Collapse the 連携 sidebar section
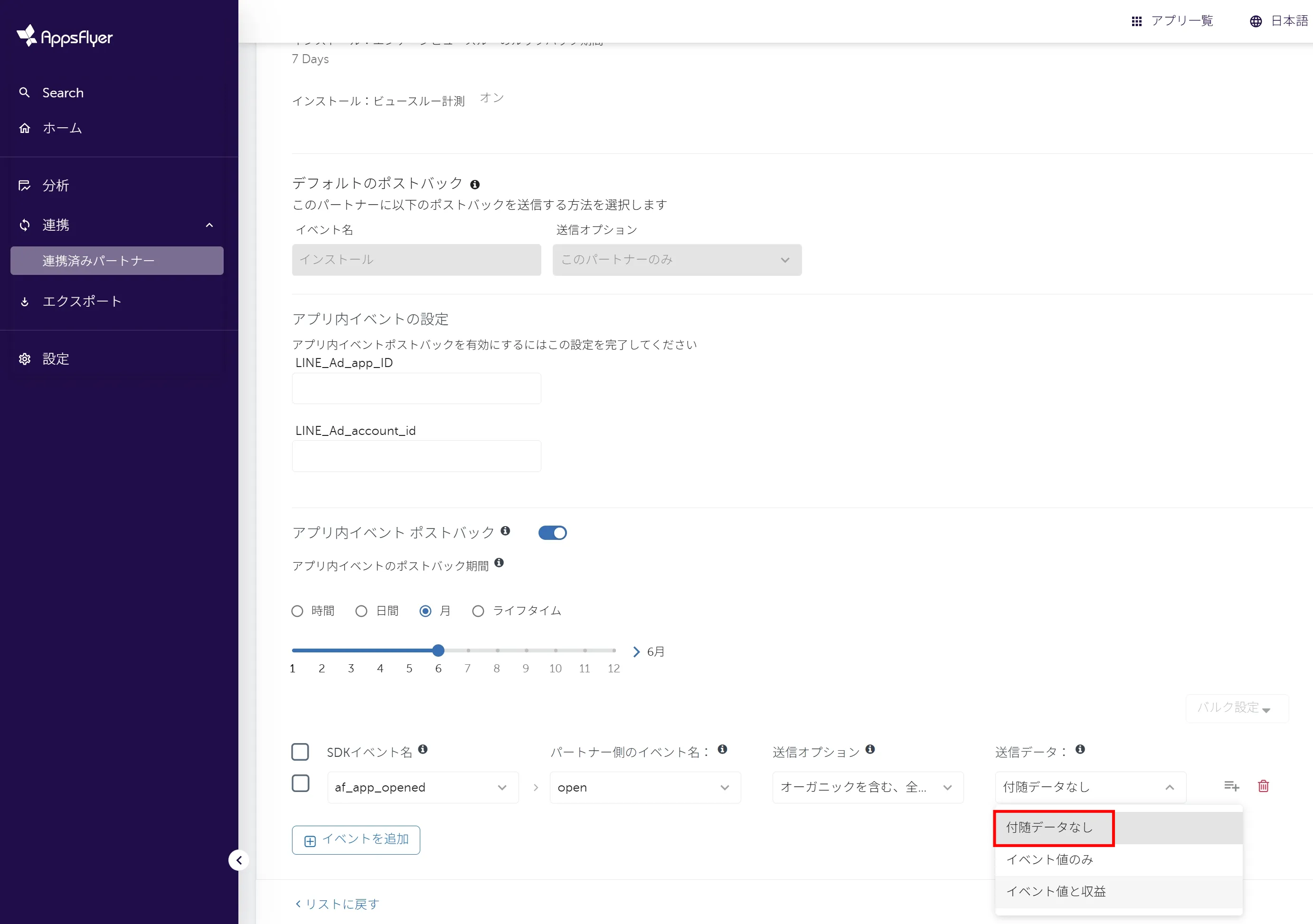The image size is (1313, 924). point(209,225)
